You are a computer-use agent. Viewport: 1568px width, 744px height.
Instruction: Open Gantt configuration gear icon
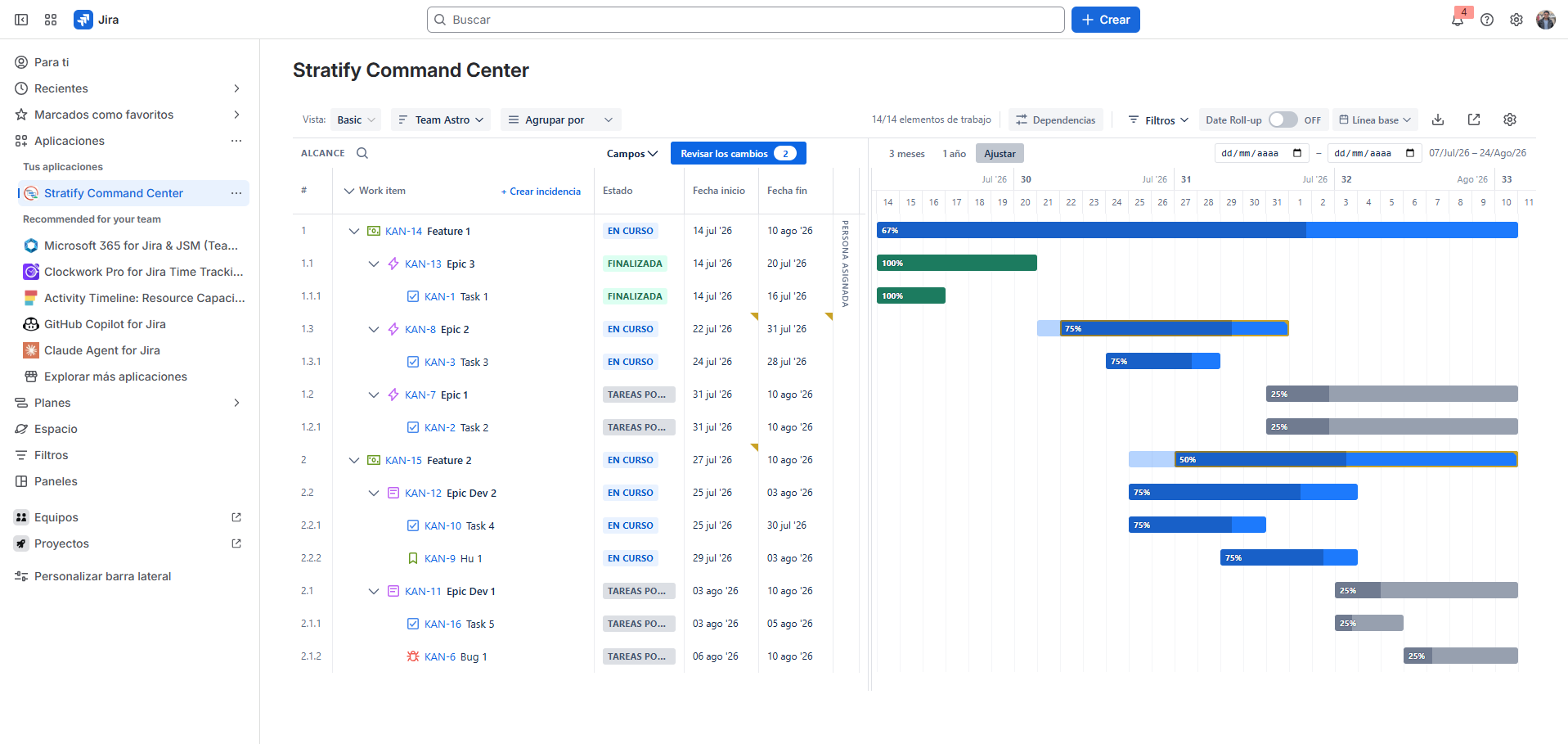1510,119
